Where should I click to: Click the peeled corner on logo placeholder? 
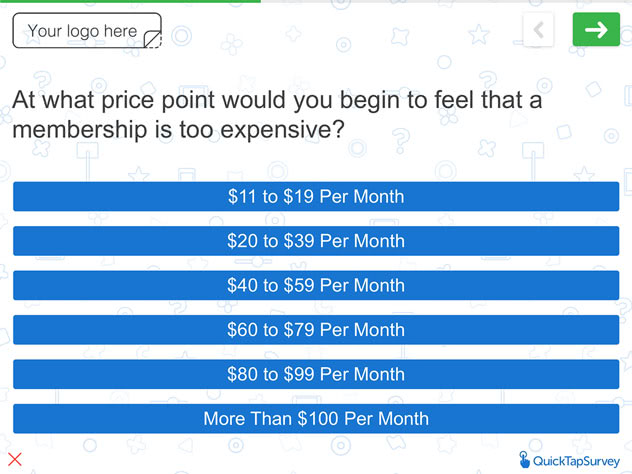pos(153,39)
